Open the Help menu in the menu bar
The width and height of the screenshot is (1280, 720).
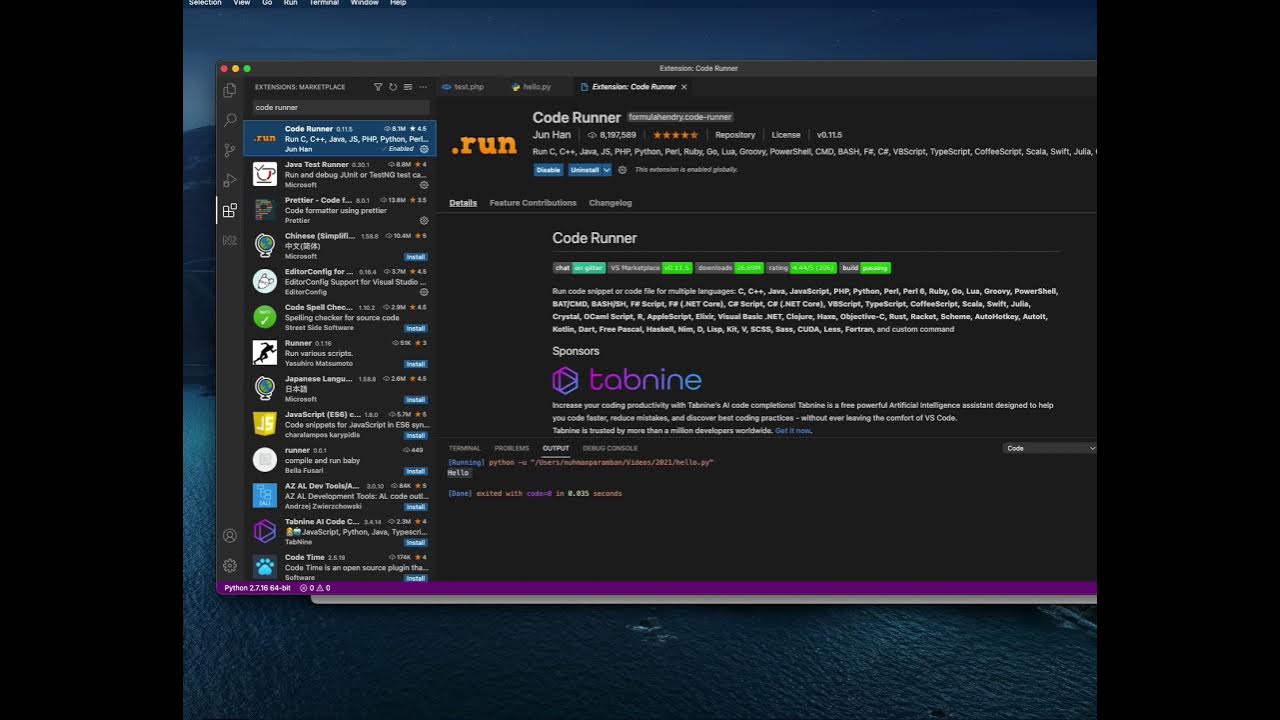coord(398,3)
